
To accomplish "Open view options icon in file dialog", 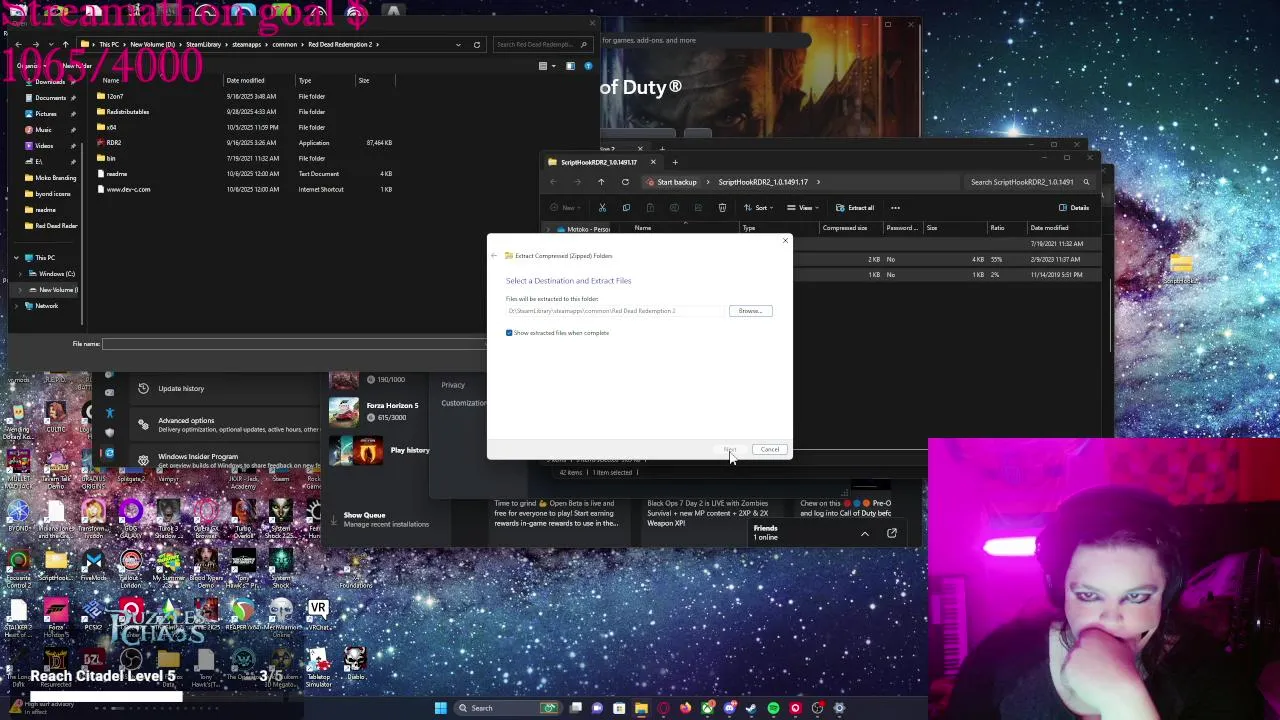I will click(x=545, y=66).
